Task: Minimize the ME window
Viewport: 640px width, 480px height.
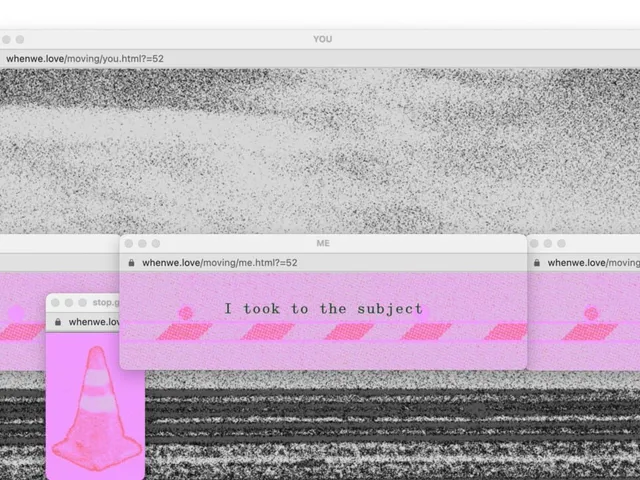Action: point(142,244)
